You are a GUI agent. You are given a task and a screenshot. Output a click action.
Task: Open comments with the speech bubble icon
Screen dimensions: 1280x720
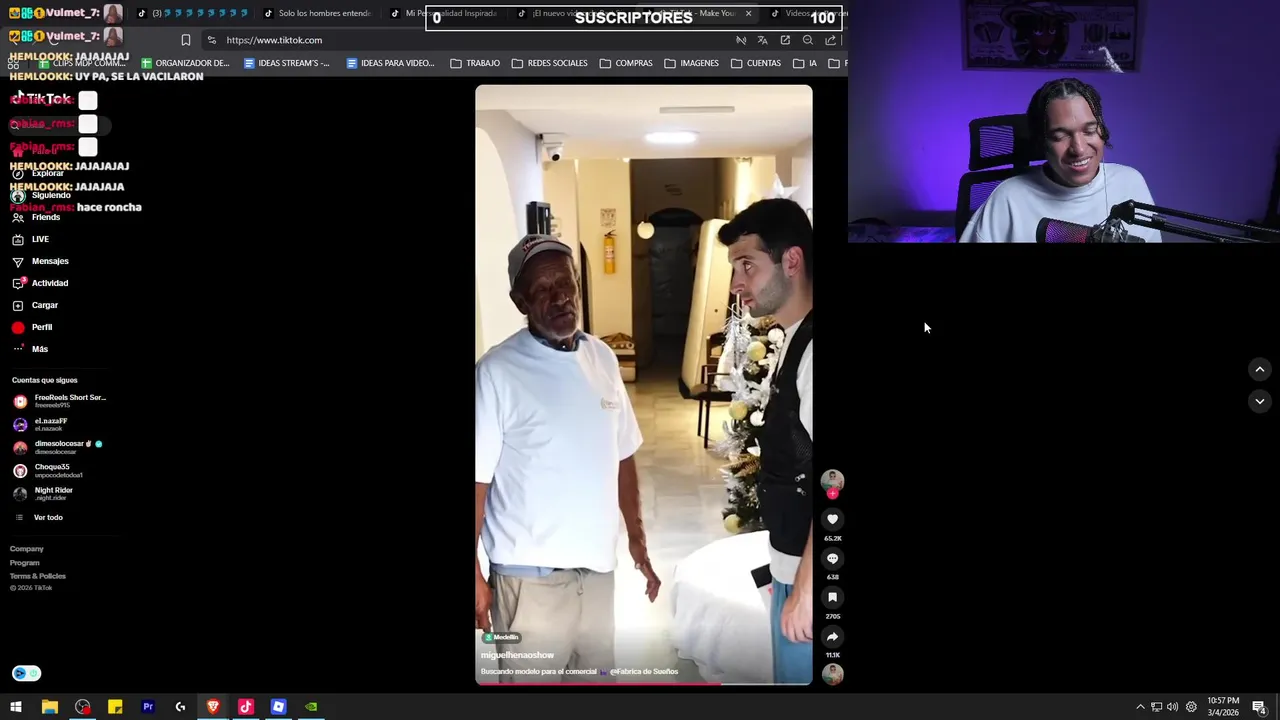tap(832, 558)
